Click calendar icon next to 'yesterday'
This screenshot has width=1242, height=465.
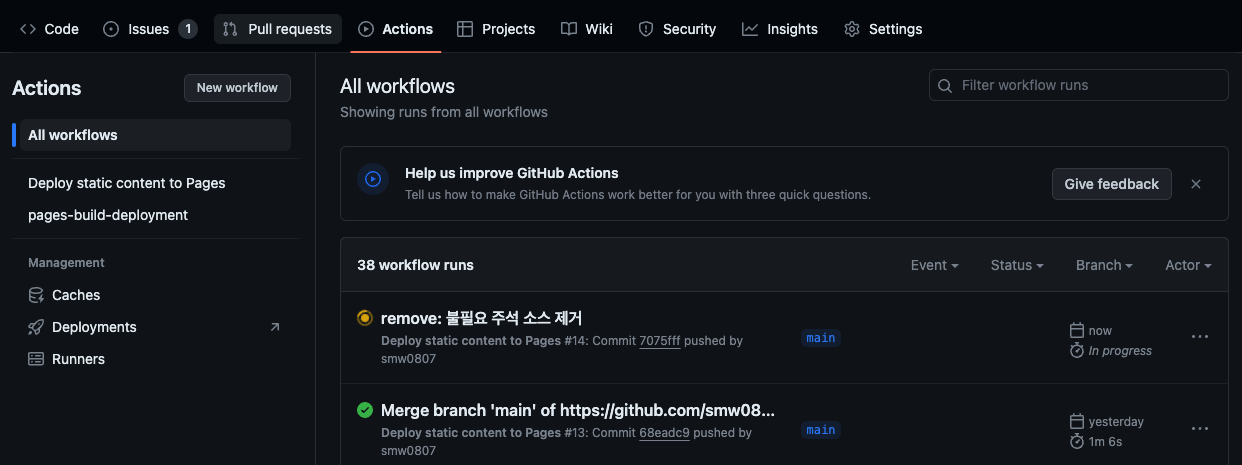[x=1077, y=421]
